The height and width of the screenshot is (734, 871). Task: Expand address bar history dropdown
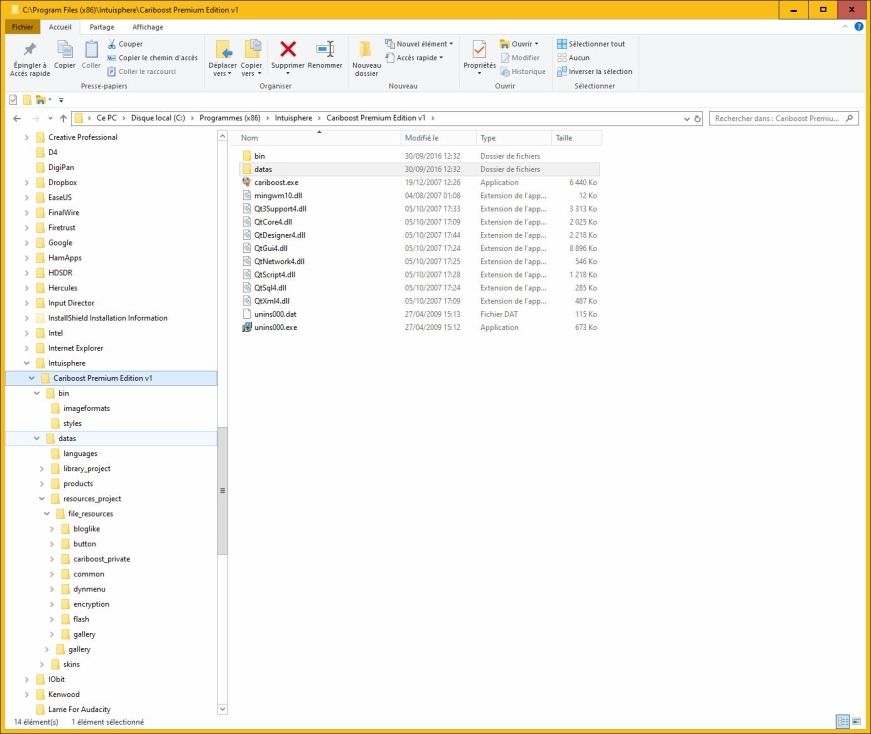pyautogui.click(x=687, y=118)
